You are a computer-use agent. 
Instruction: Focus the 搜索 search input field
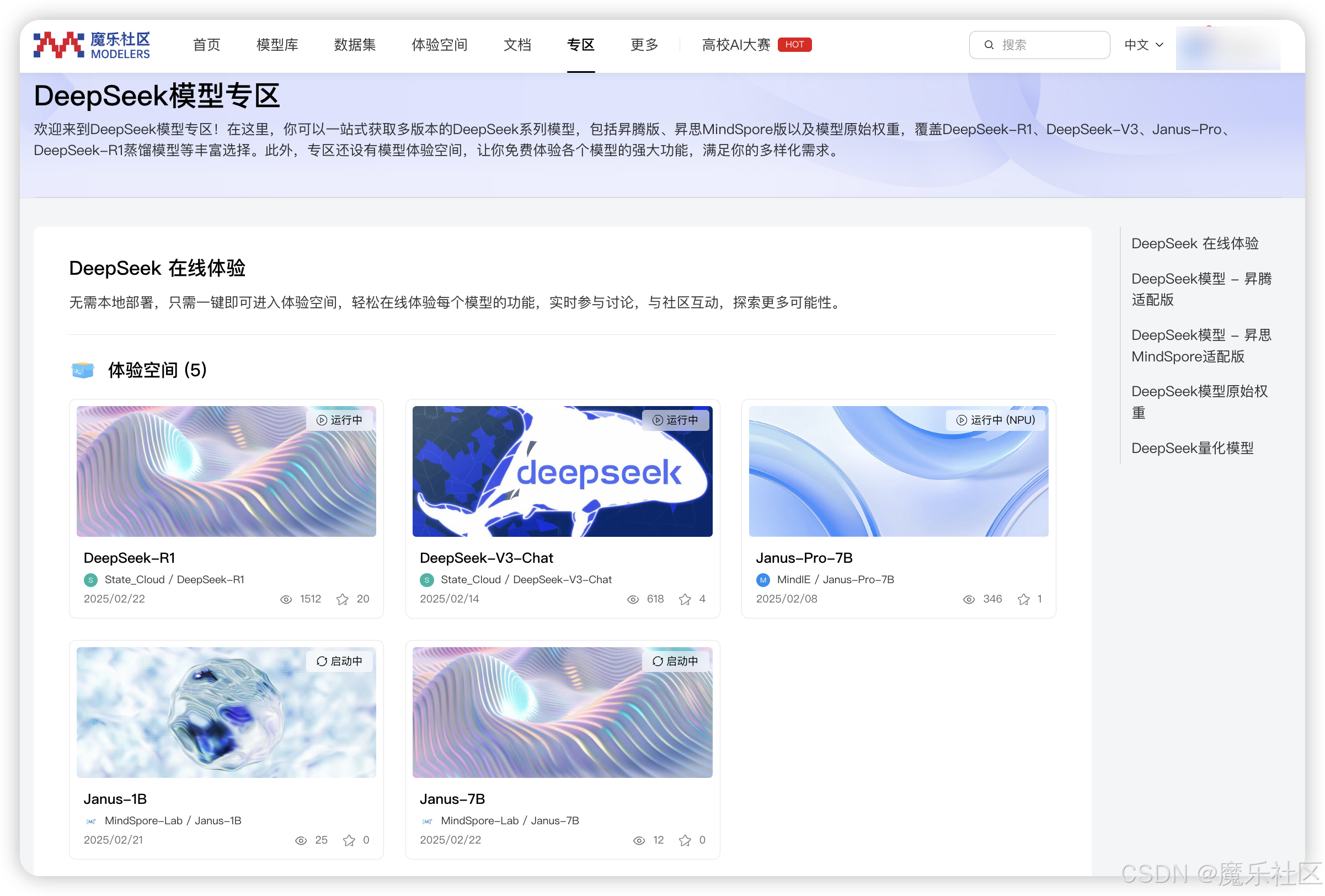[x=1049, y=45]
